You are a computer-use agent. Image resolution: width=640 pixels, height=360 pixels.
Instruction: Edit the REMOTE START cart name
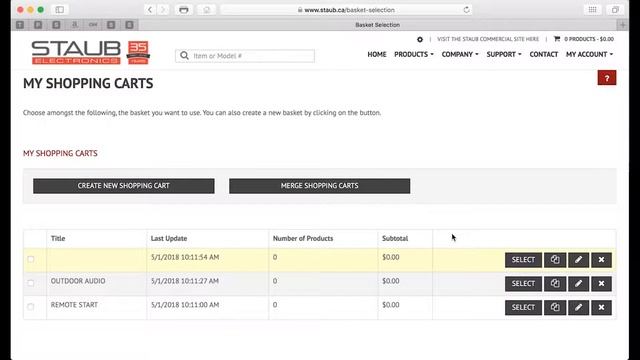pos(578,307)
